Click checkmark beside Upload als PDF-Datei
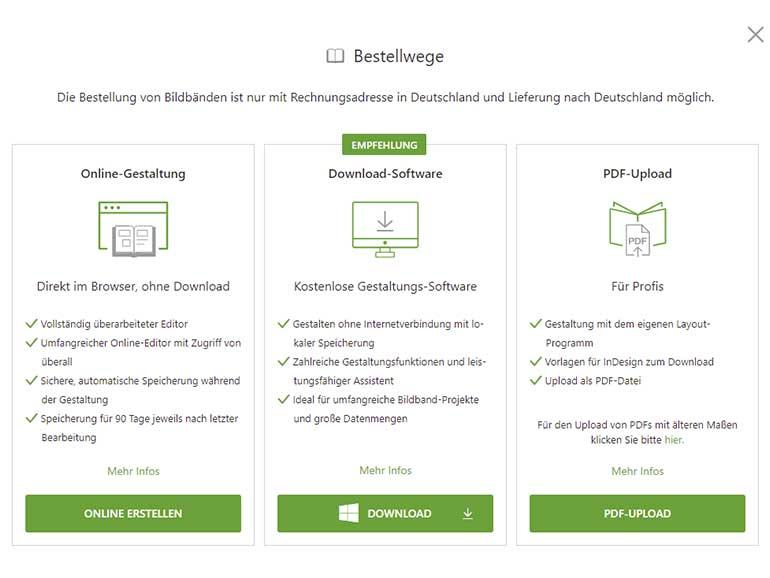This screenshot has height=578, width=770. (x=536, y=380)
